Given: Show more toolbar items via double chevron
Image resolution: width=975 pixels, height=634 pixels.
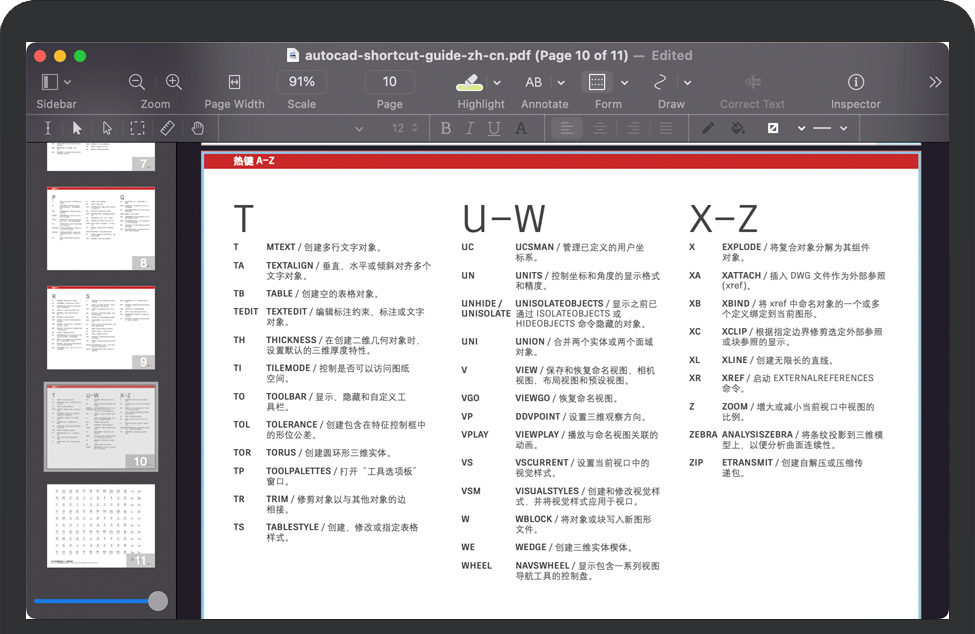Looking at the screenshot, I should click(x=935, y=82).
